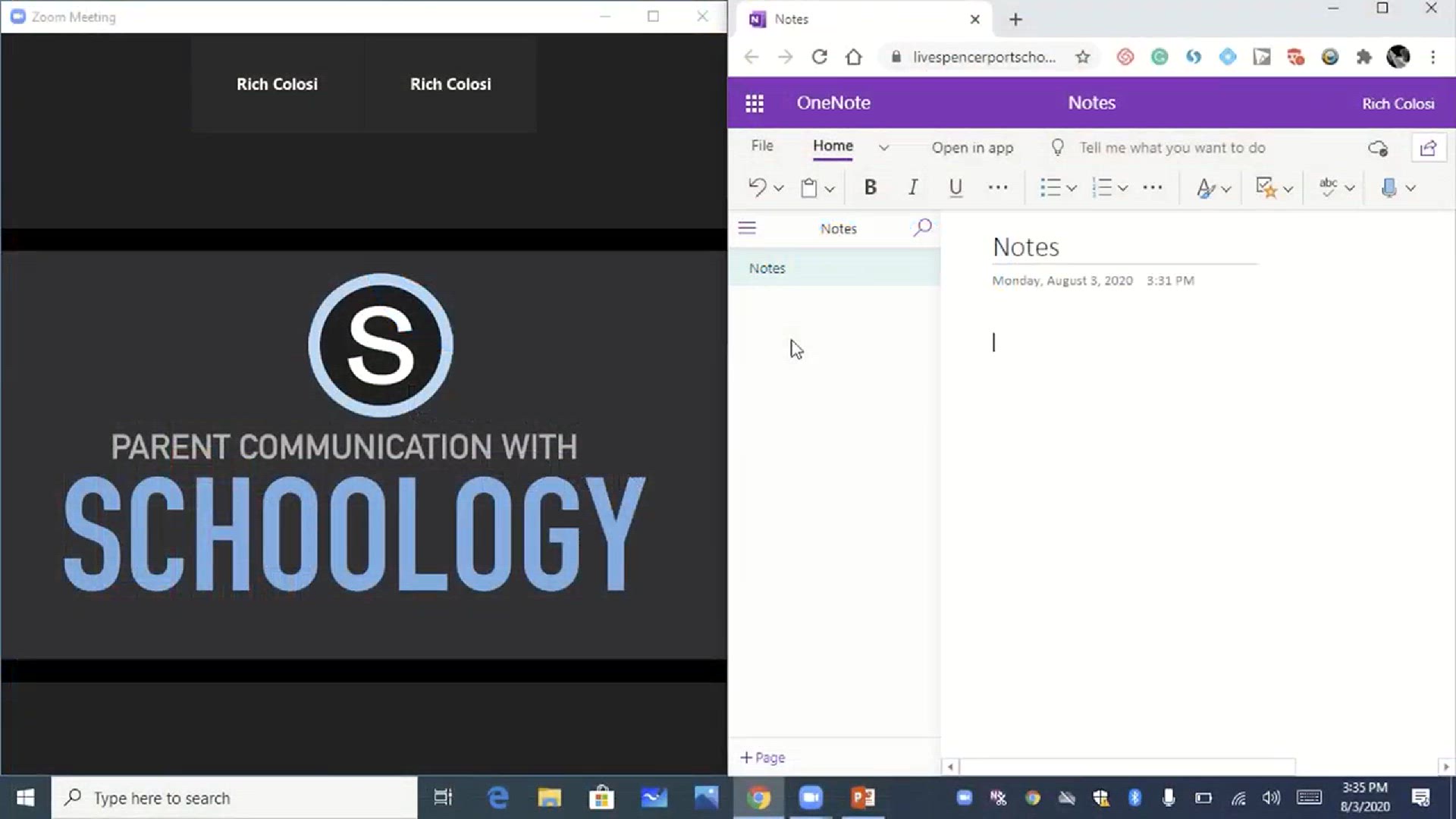
Task: Click the Tag checkbox-star icon
Action: coord(1266,187)
